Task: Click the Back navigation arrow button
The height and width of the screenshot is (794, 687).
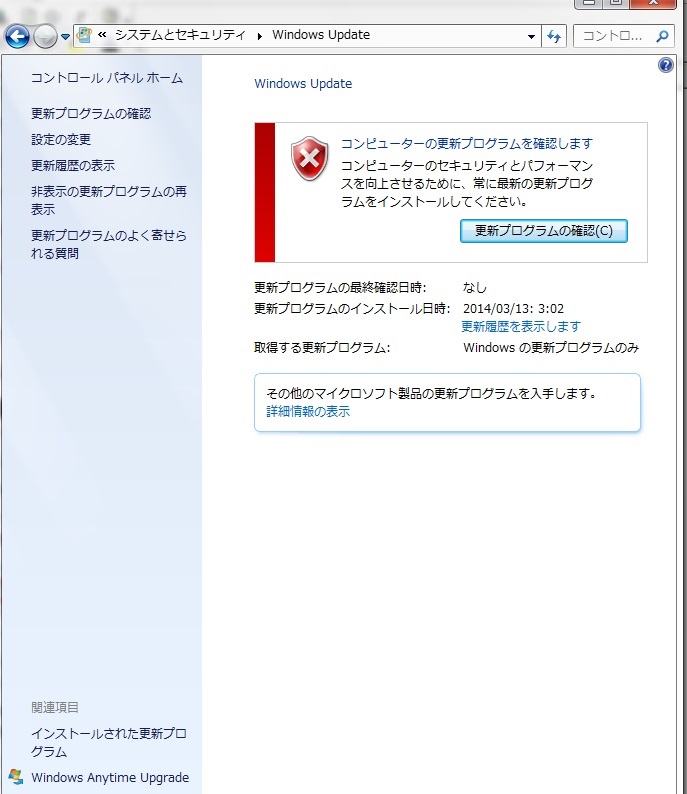Action: [17, 37]
